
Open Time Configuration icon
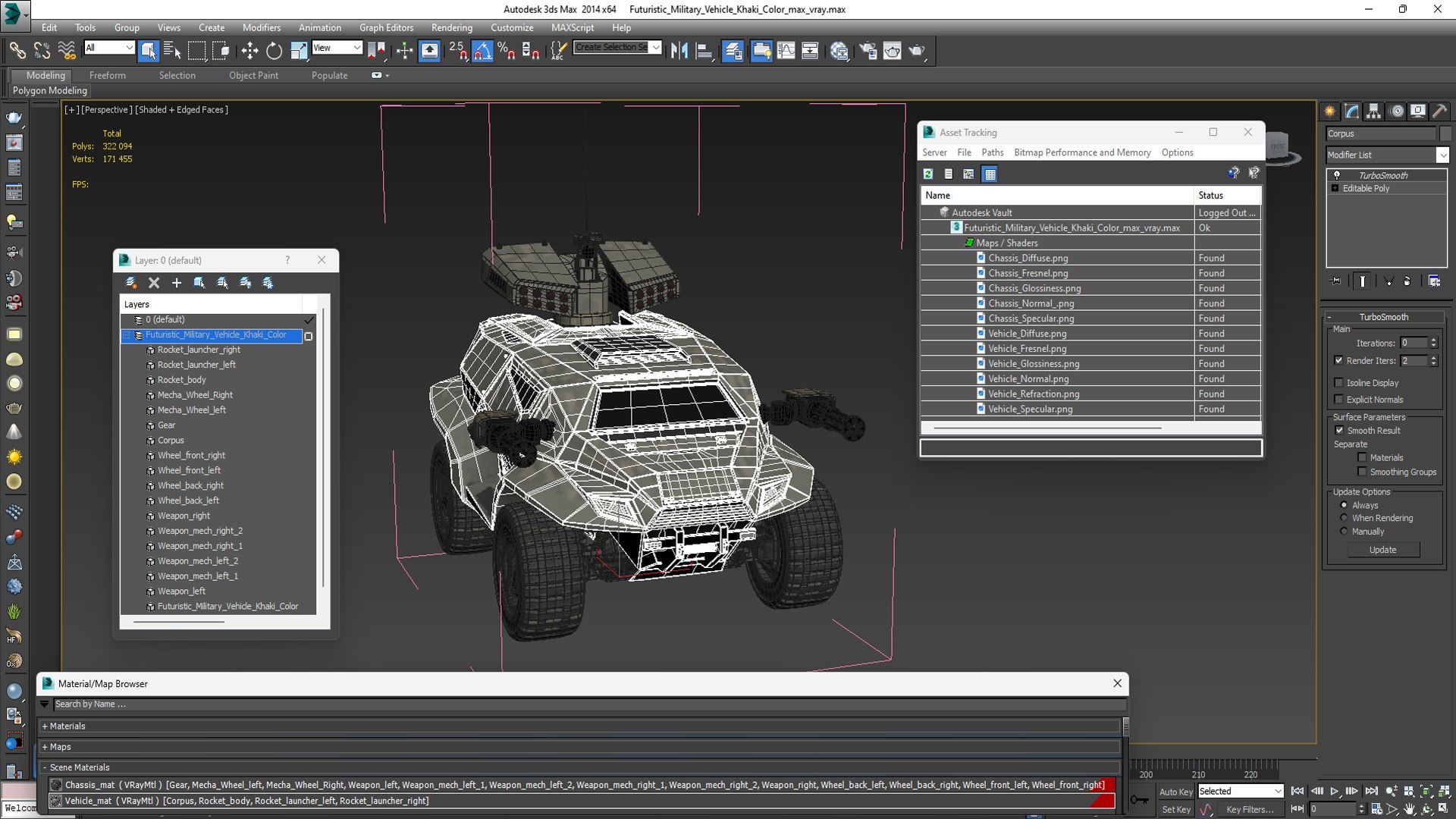pos(1376,809)
